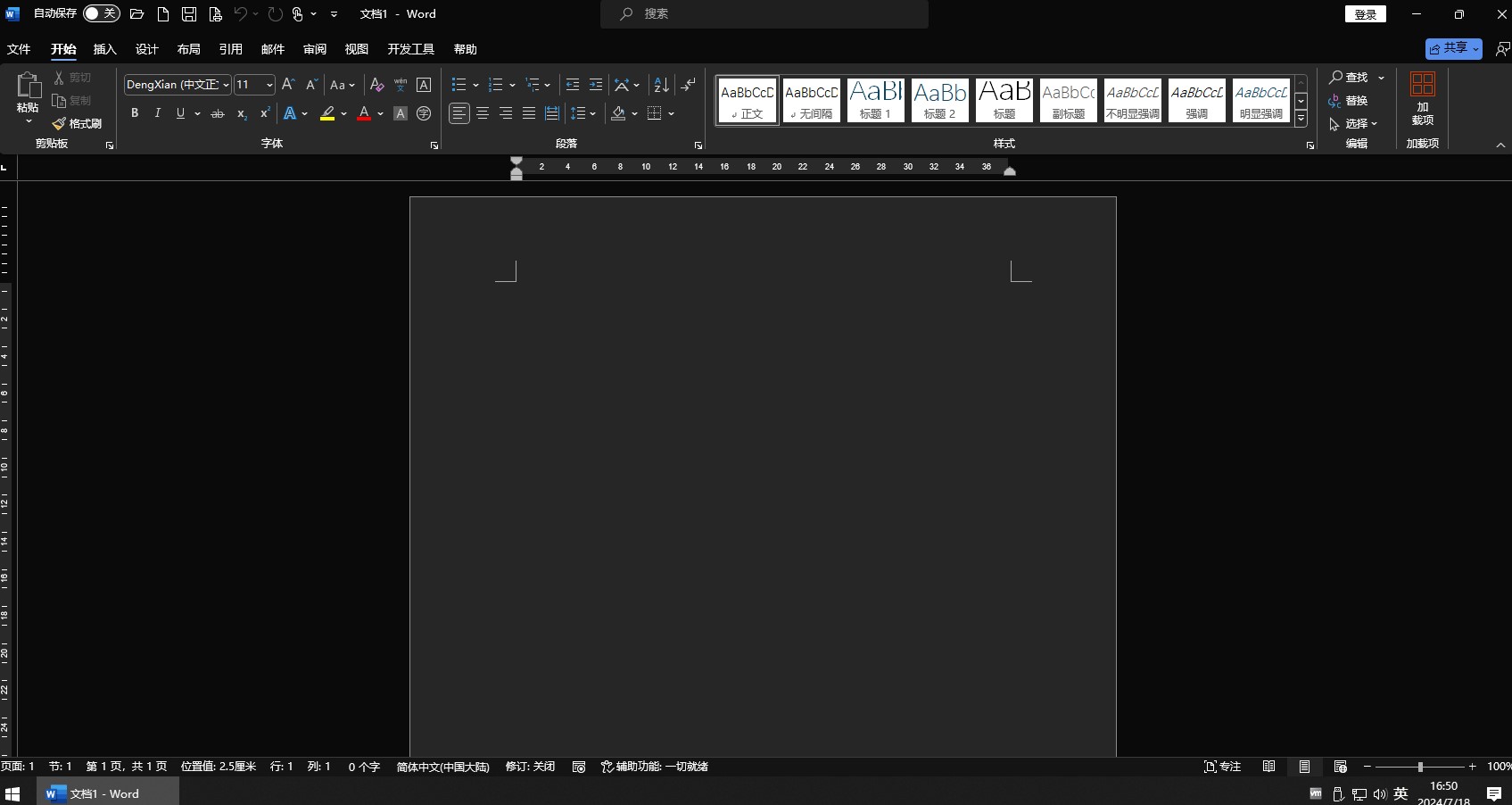Screen dimensions: 1512x805
Task: Open the 文件 (File) menu
Action: 19,49
